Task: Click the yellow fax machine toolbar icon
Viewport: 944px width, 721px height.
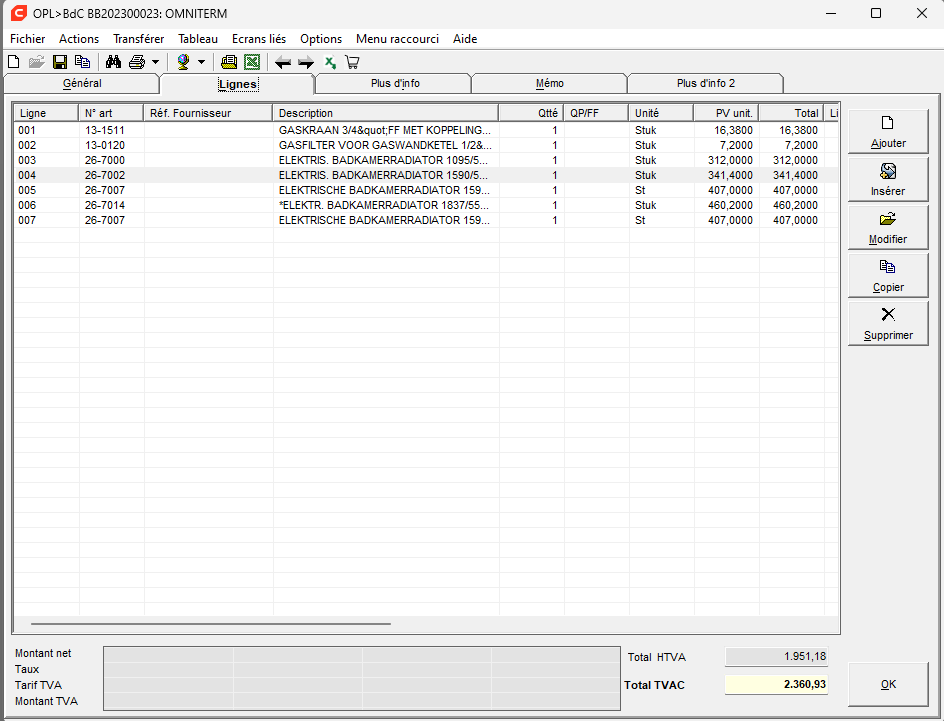Action: (229, 62)
